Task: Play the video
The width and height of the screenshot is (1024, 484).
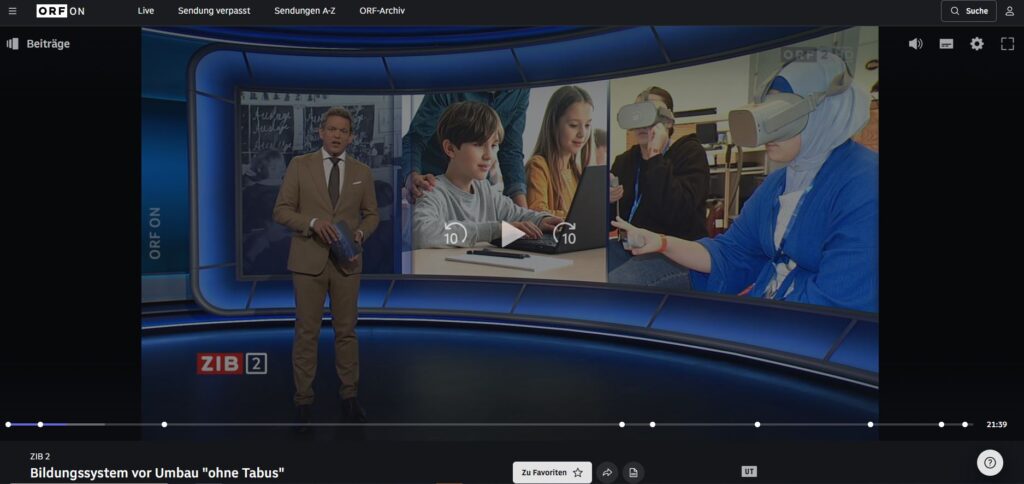Action: click(x=511, y=234)
